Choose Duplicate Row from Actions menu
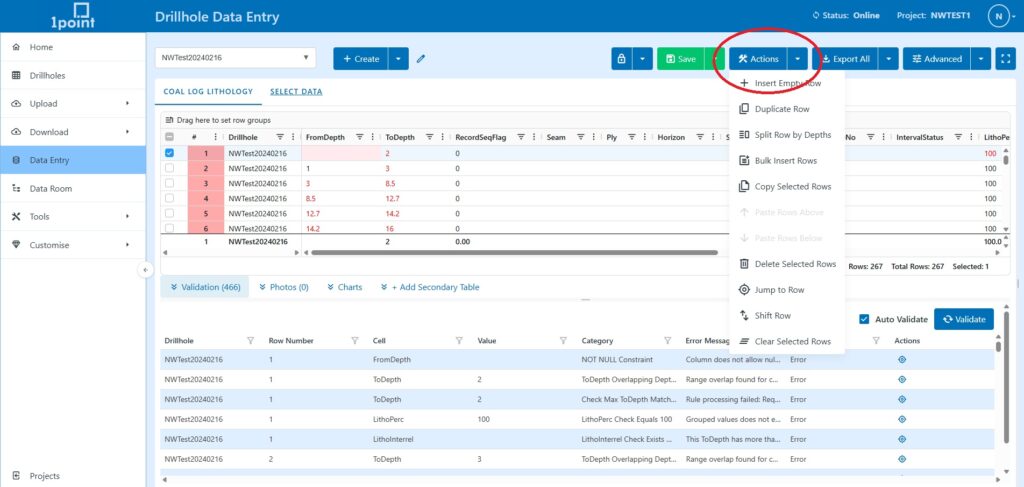This screenshot has width=1024, height=487. (x=782, y=108)
